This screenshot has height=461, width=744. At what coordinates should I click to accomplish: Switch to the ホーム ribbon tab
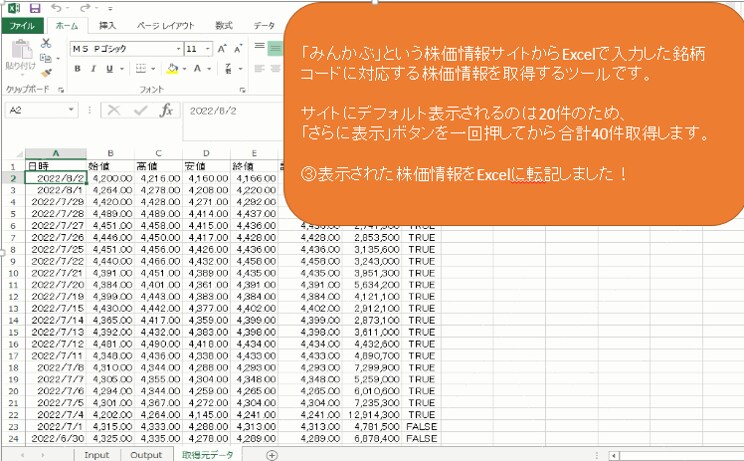67,26
